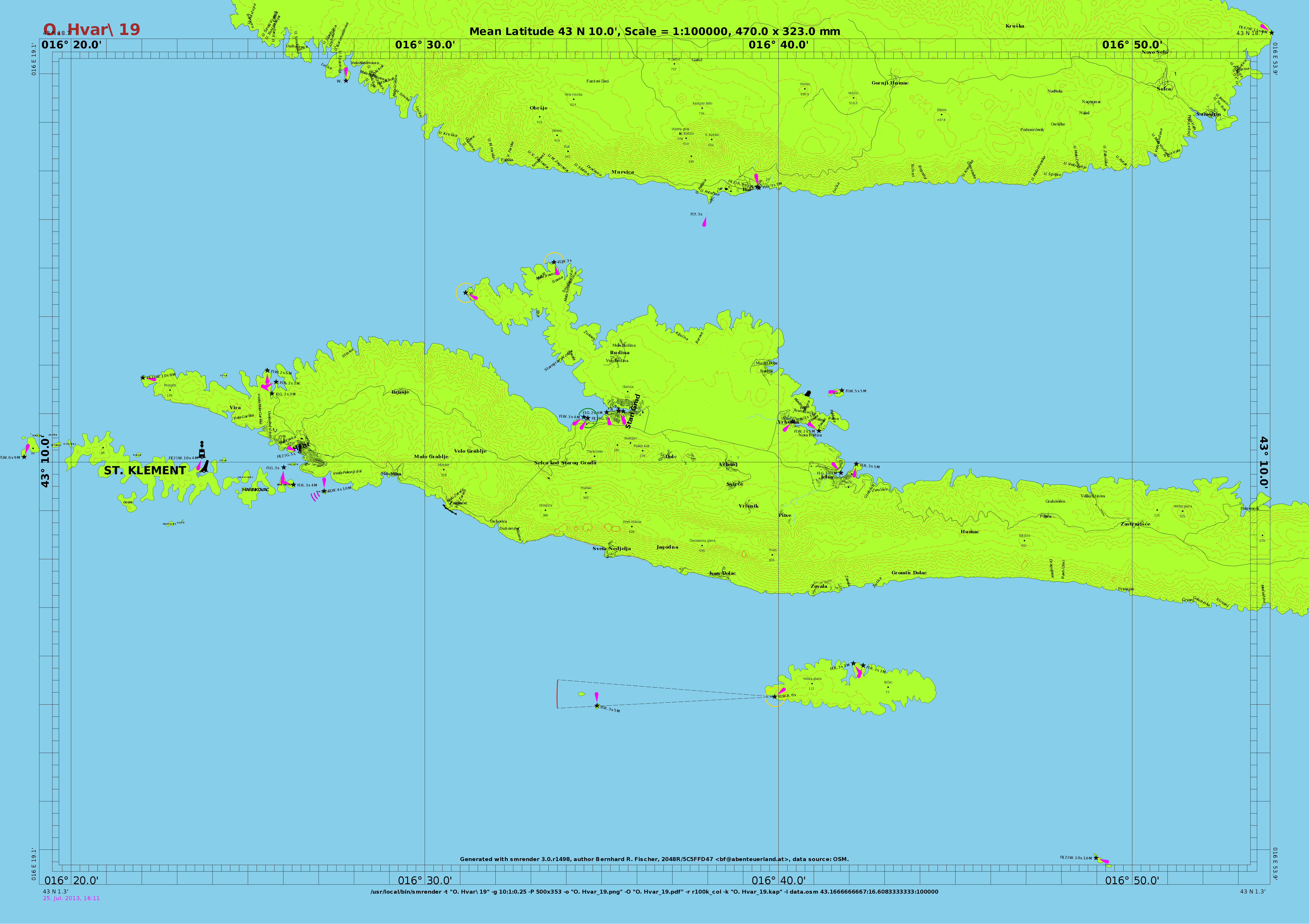
Task: Click the Velika glava 112 peak marker
Action: point(812,684)
